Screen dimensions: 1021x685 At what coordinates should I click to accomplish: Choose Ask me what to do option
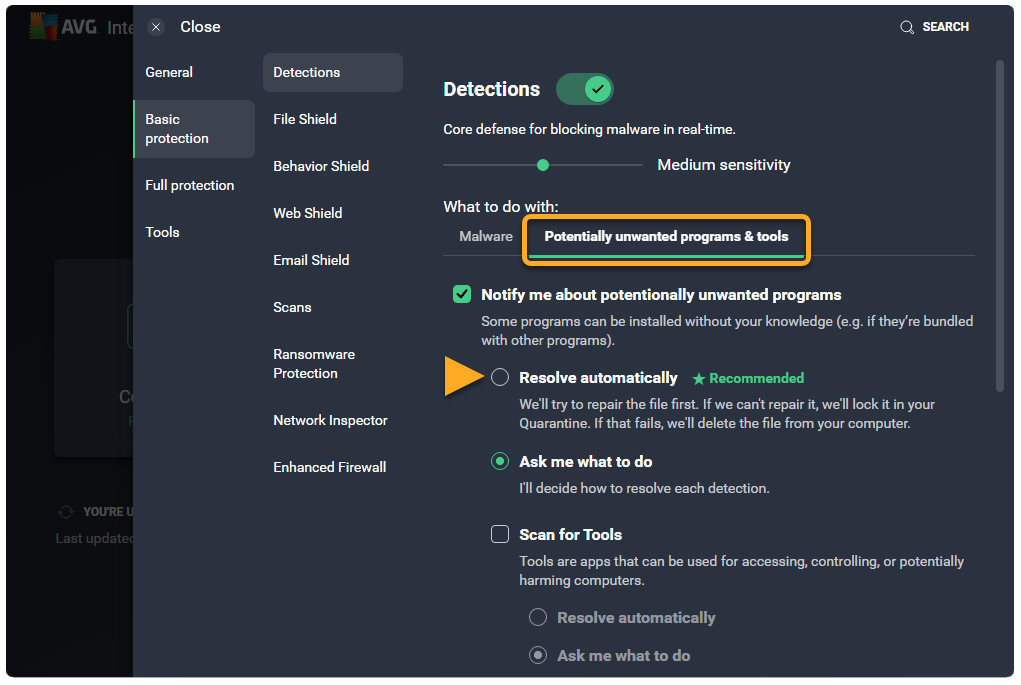[500, 462]
